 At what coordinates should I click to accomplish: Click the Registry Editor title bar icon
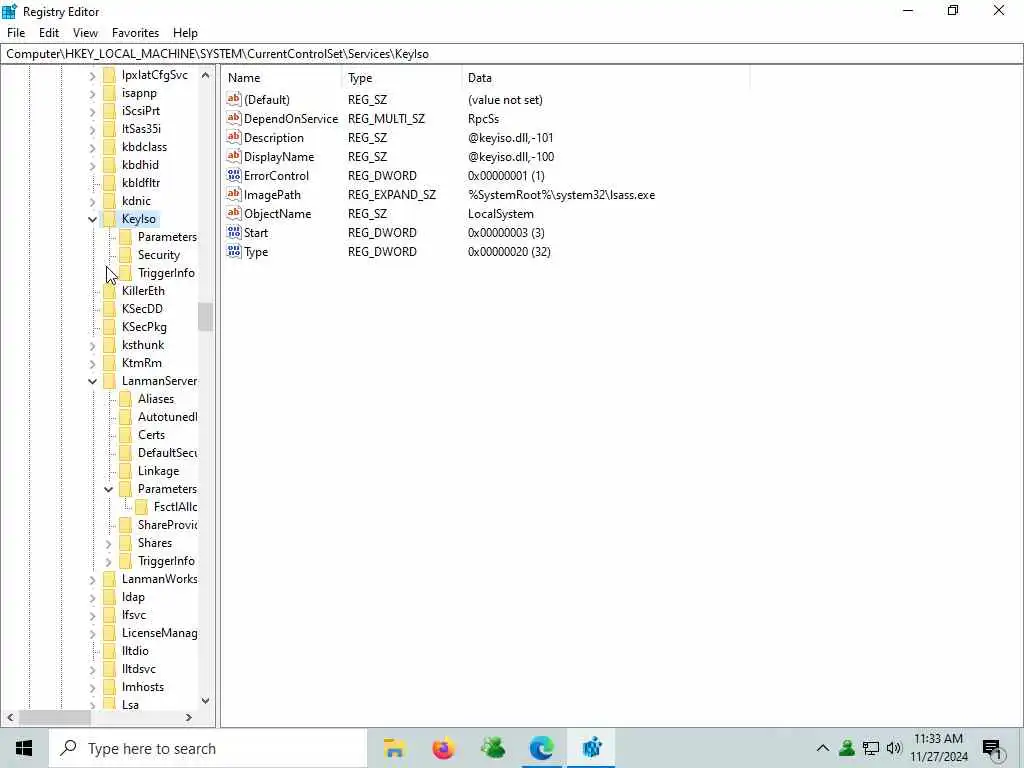pyautogui.click(x=9, y=11)
